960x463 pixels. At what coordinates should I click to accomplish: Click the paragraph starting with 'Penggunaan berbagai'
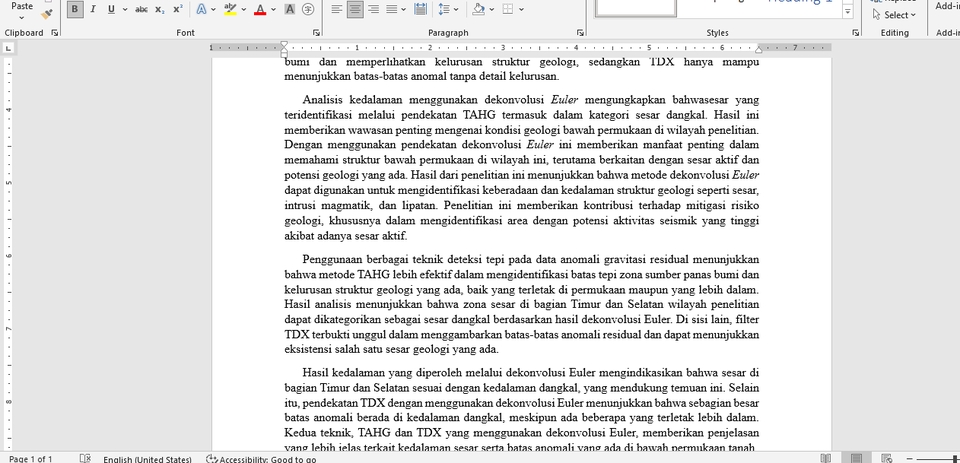pyautogui.click(x=522, y=304)
